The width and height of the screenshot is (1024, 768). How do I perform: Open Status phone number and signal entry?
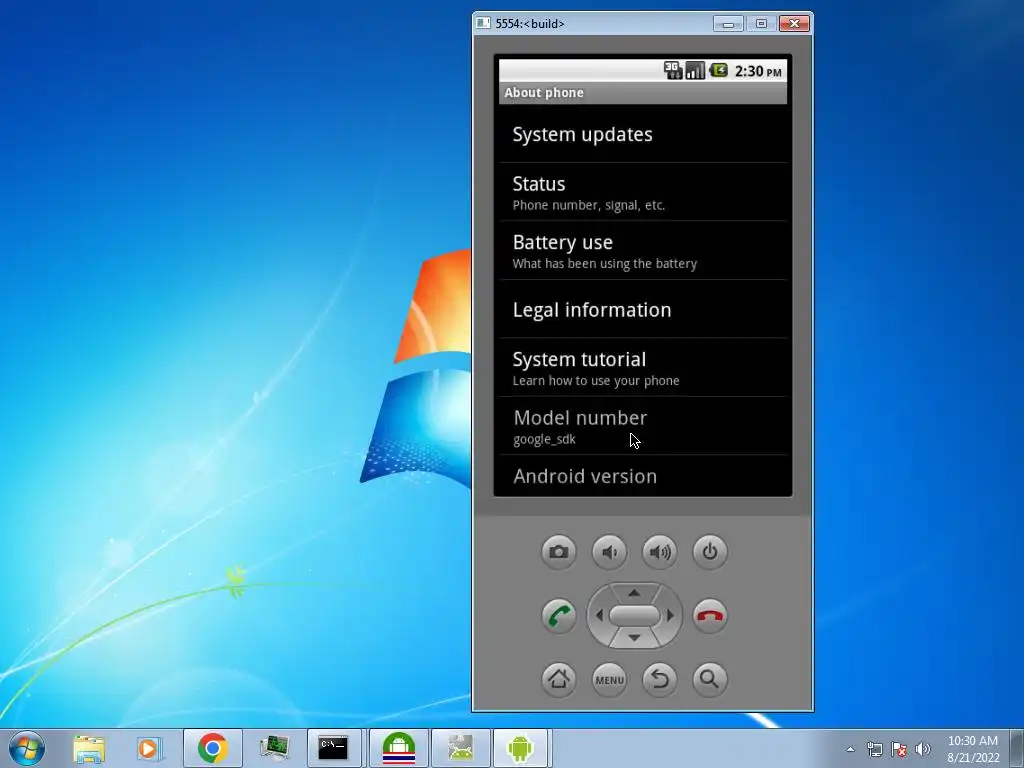click(643, 192)
